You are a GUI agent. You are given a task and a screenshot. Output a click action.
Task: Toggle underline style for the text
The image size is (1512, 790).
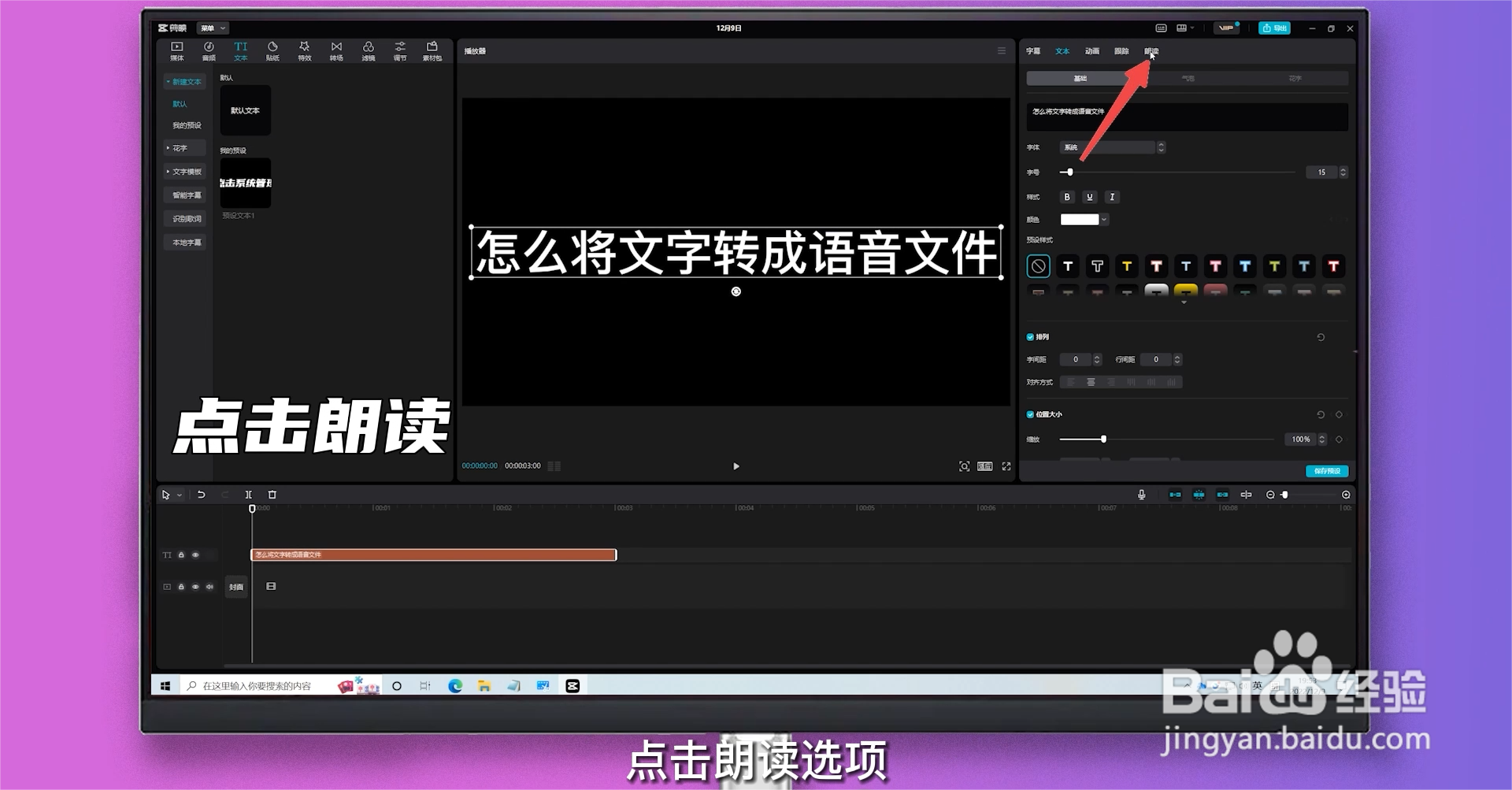coord(1090,197)
